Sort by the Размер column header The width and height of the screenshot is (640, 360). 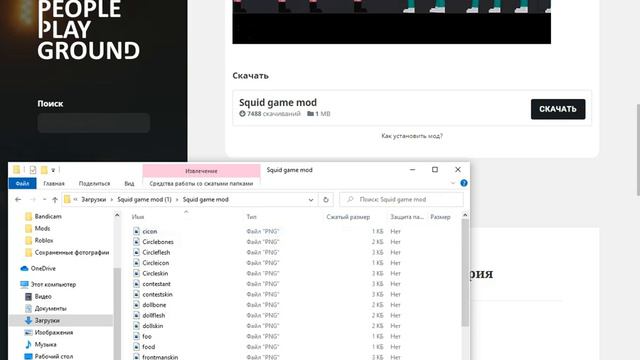click(440, 217)
